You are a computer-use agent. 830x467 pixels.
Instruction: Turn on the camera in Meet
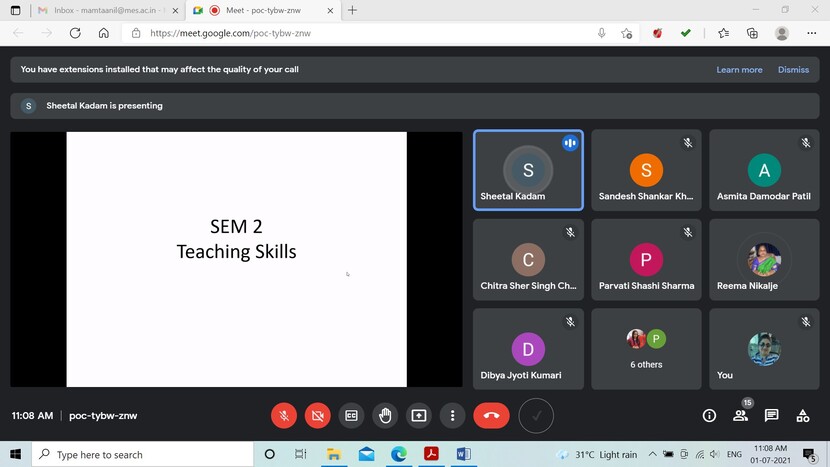click(317, 415)
